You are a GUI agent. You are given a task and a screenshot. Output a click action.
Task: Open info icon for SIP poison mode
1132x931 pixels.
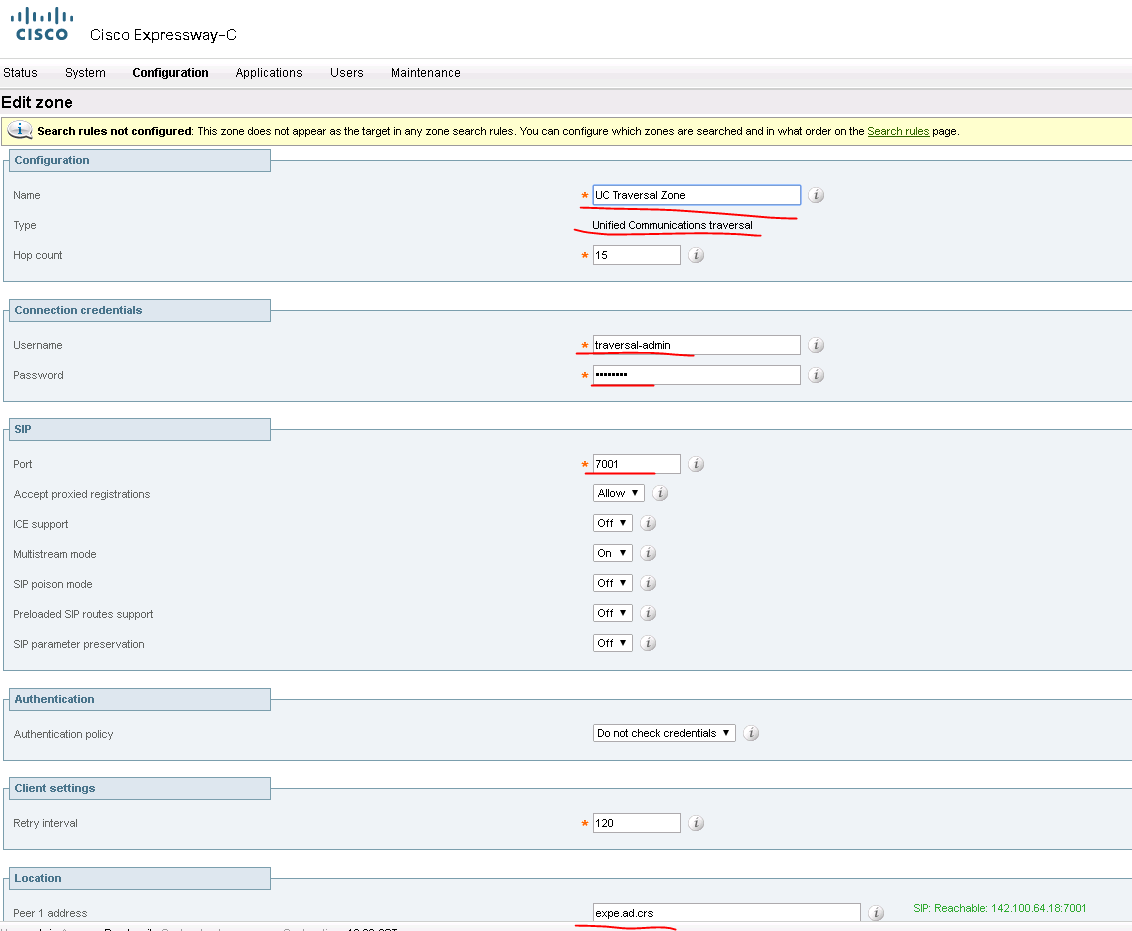tap(648, 583)
